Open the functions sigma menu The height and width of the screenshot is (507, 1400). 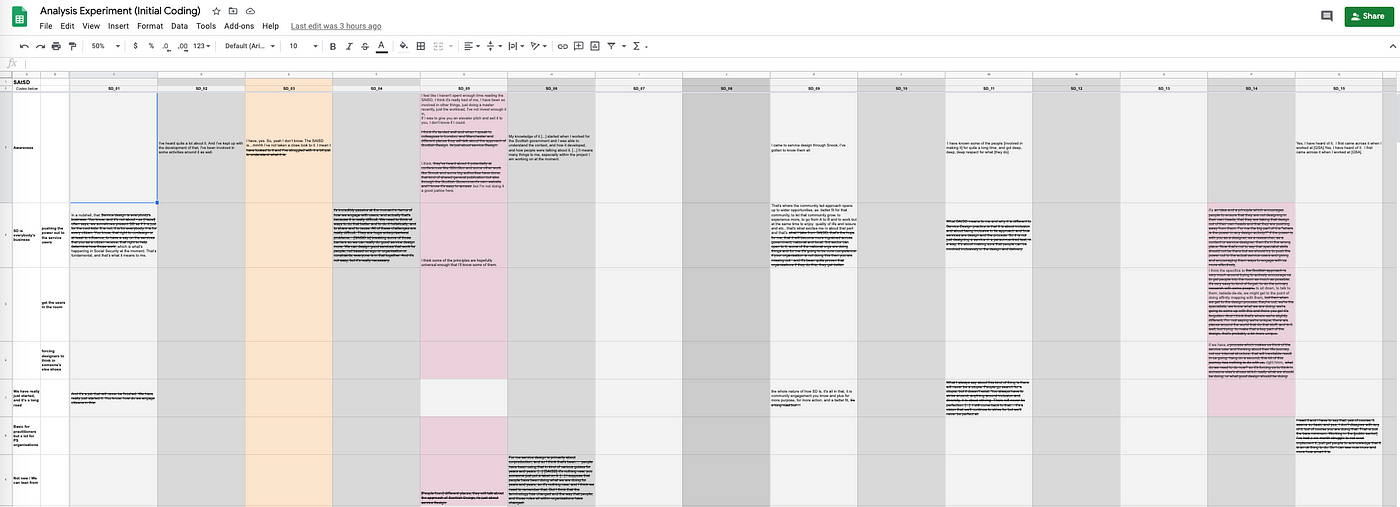click(x=637, y=46)
